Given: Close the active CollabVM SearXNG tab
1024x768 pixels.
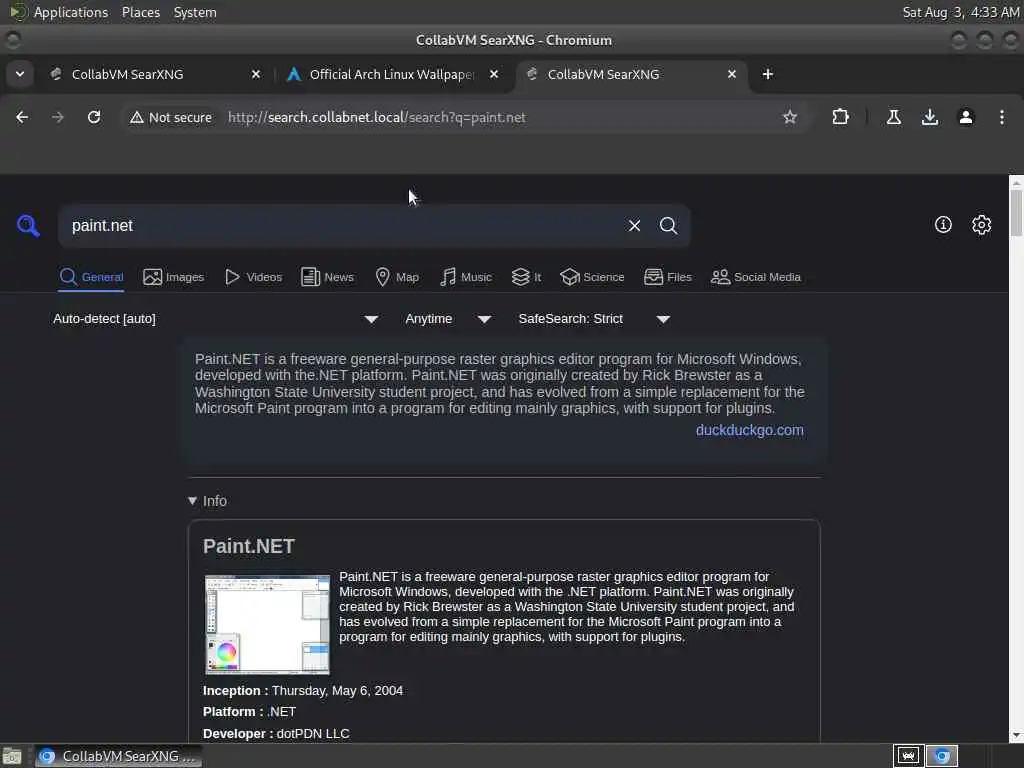Looking at the screenshot, I should point(732,74).
